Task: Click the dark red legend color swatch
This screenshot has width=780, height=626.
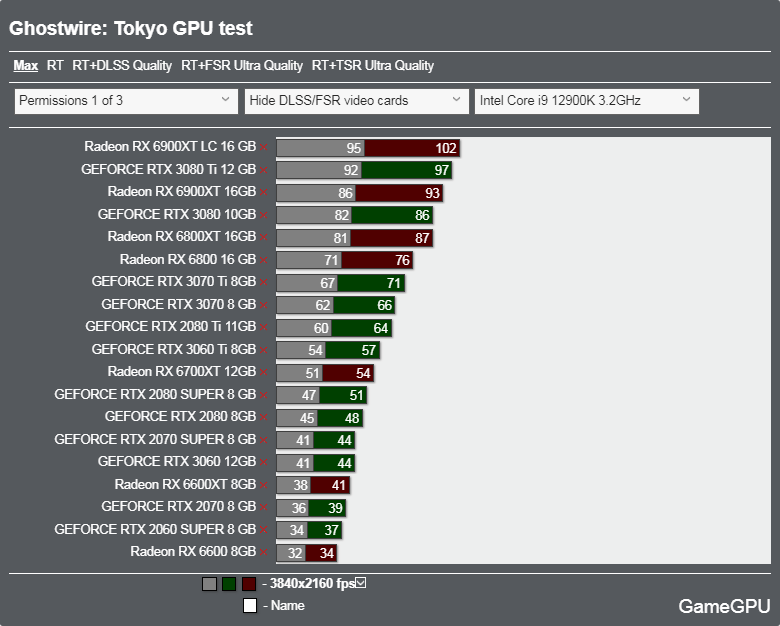Action: point(249,584)
